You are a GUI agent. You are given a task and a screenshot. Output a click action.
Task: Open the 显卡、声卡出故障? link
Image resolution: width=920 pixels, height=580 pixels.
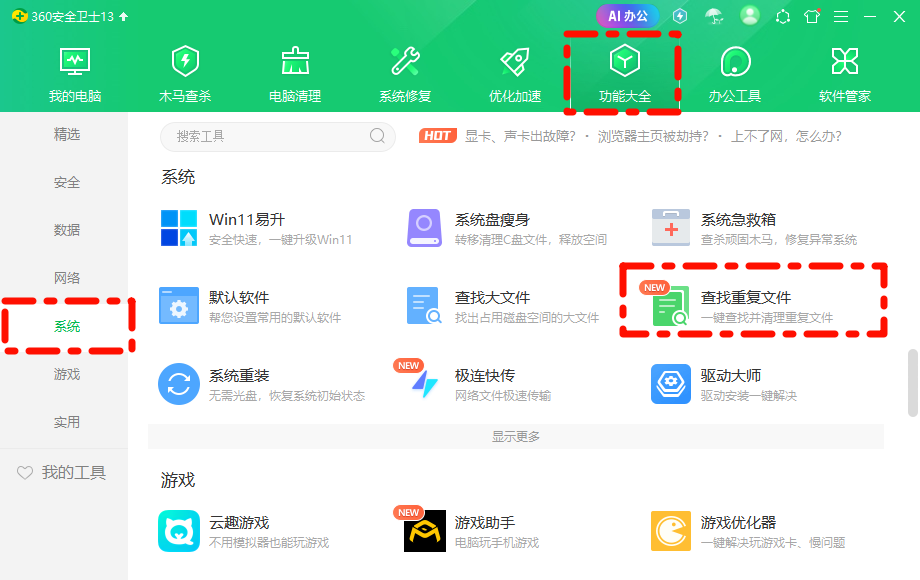tap(520, 137)
